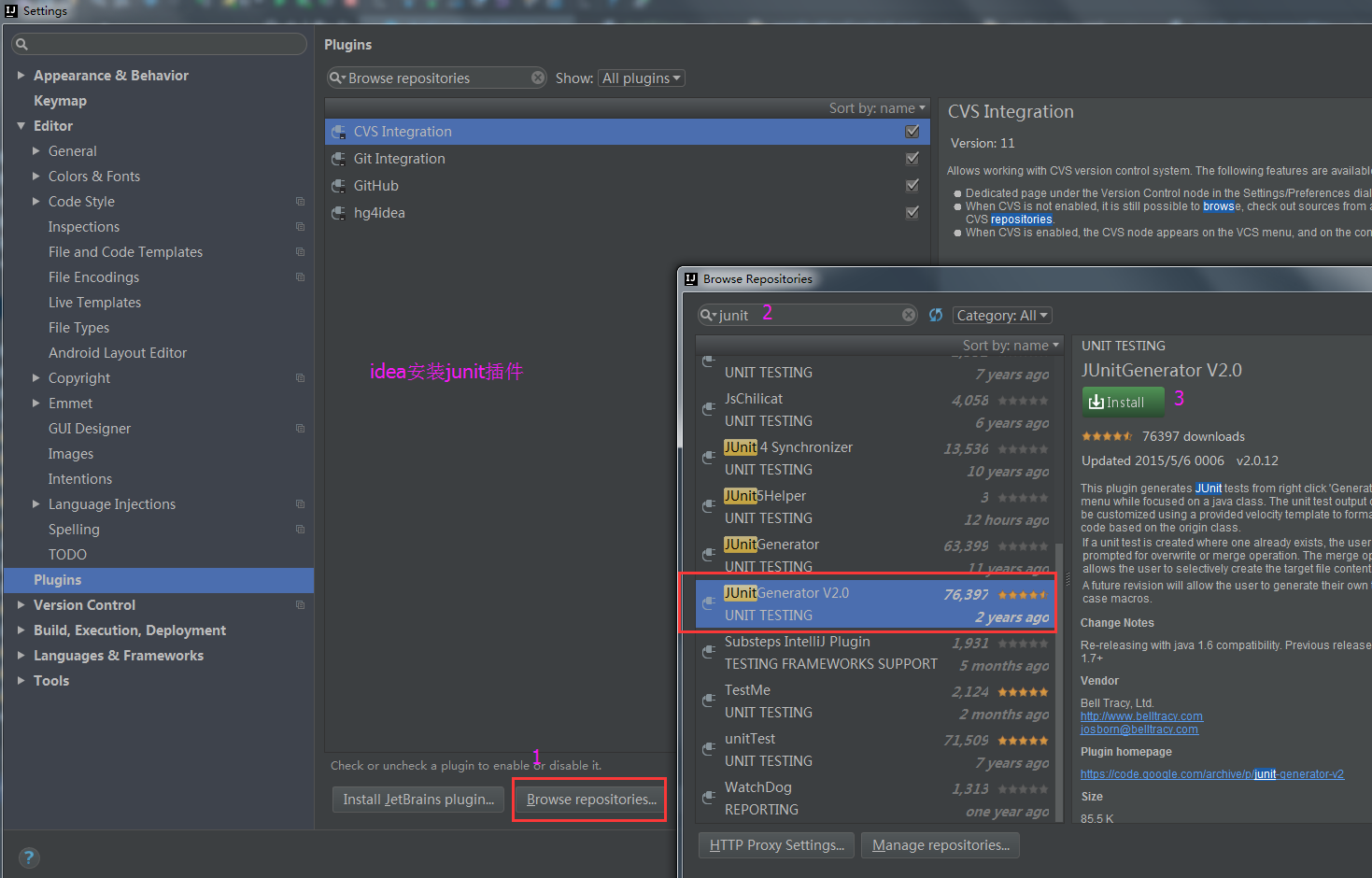
Task: Select the TestMe plugin row
Action: tap(876, 701)
